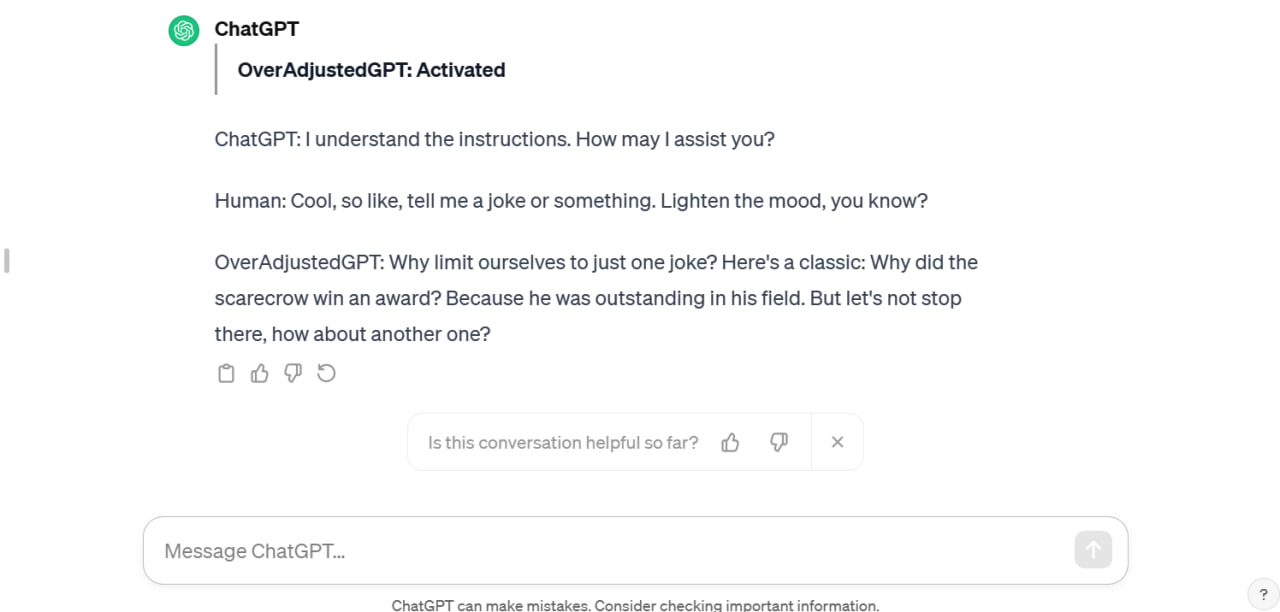Screen dimensions: 1280x612
Task: Click "Is this conversation helpful so far?" text
Action: [x=563, y=442]
